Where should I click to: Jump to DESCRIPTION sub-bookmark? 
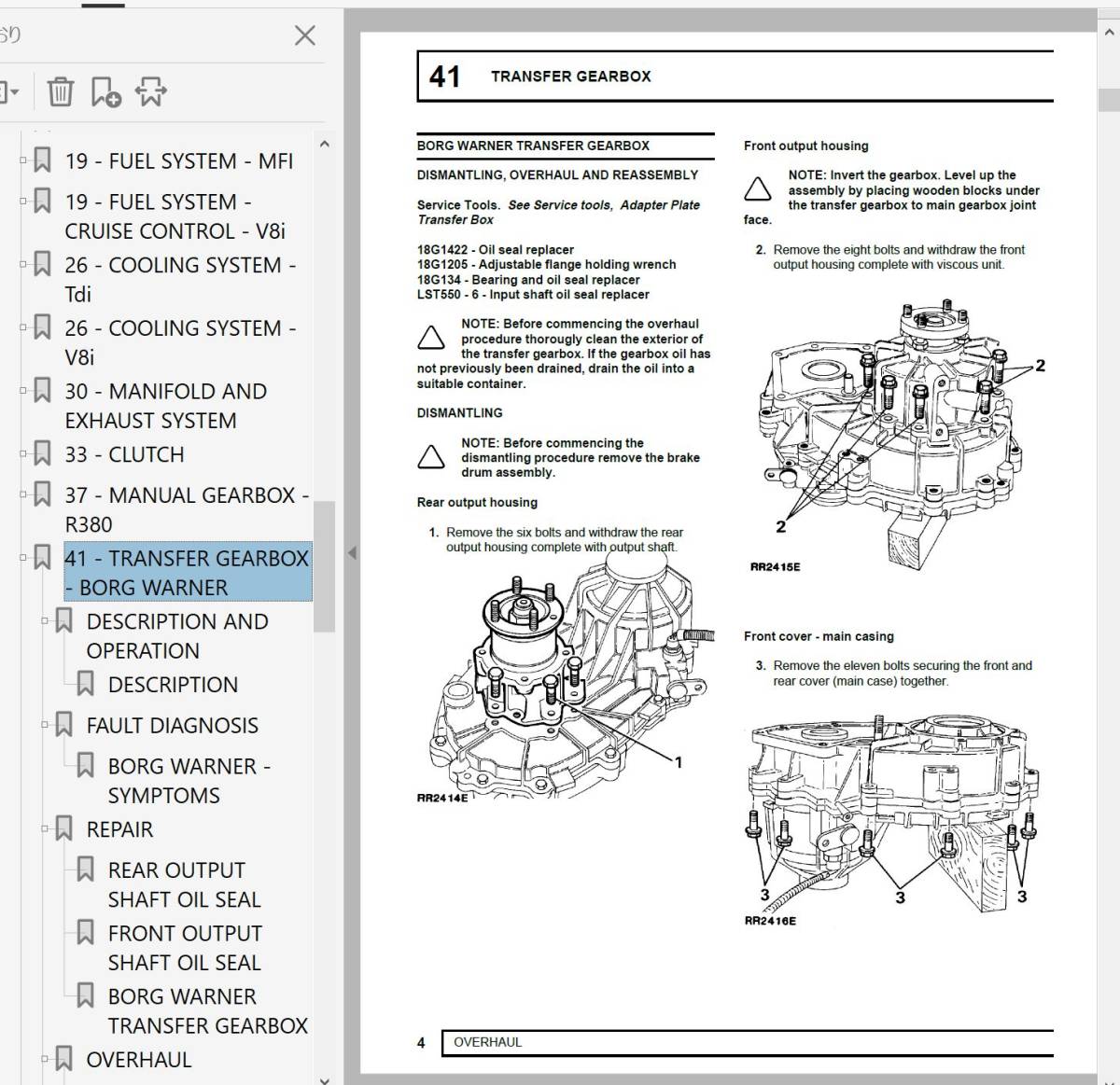[173, 685]
